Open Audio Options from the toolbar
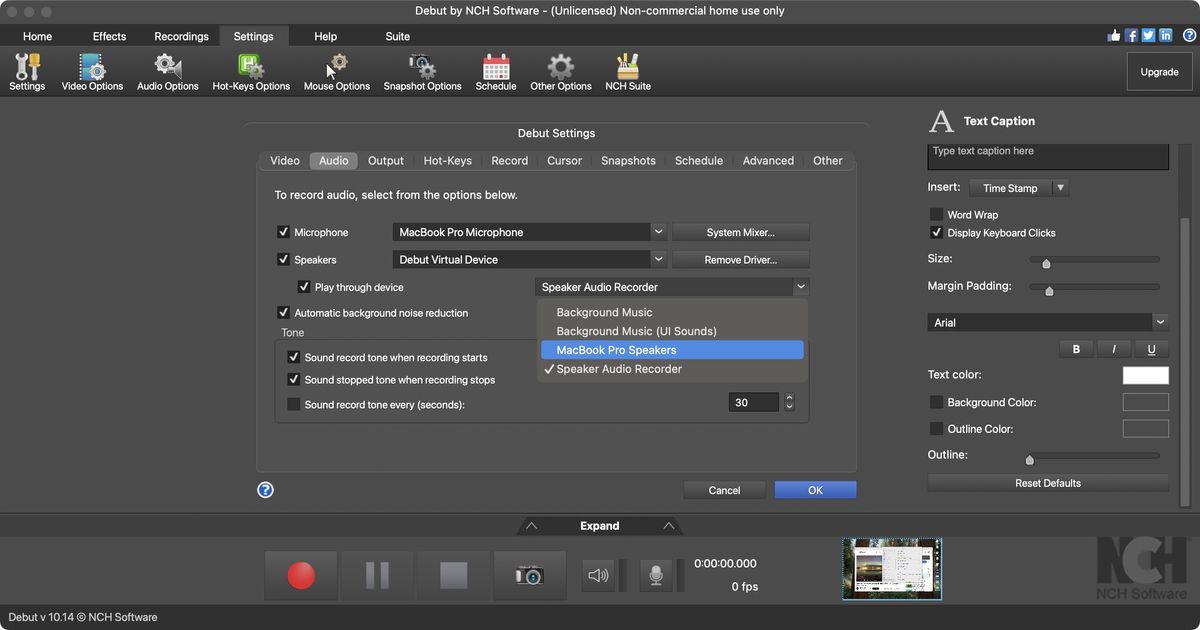Screen dimensions: 1200x630 click(x=167, y=70)
